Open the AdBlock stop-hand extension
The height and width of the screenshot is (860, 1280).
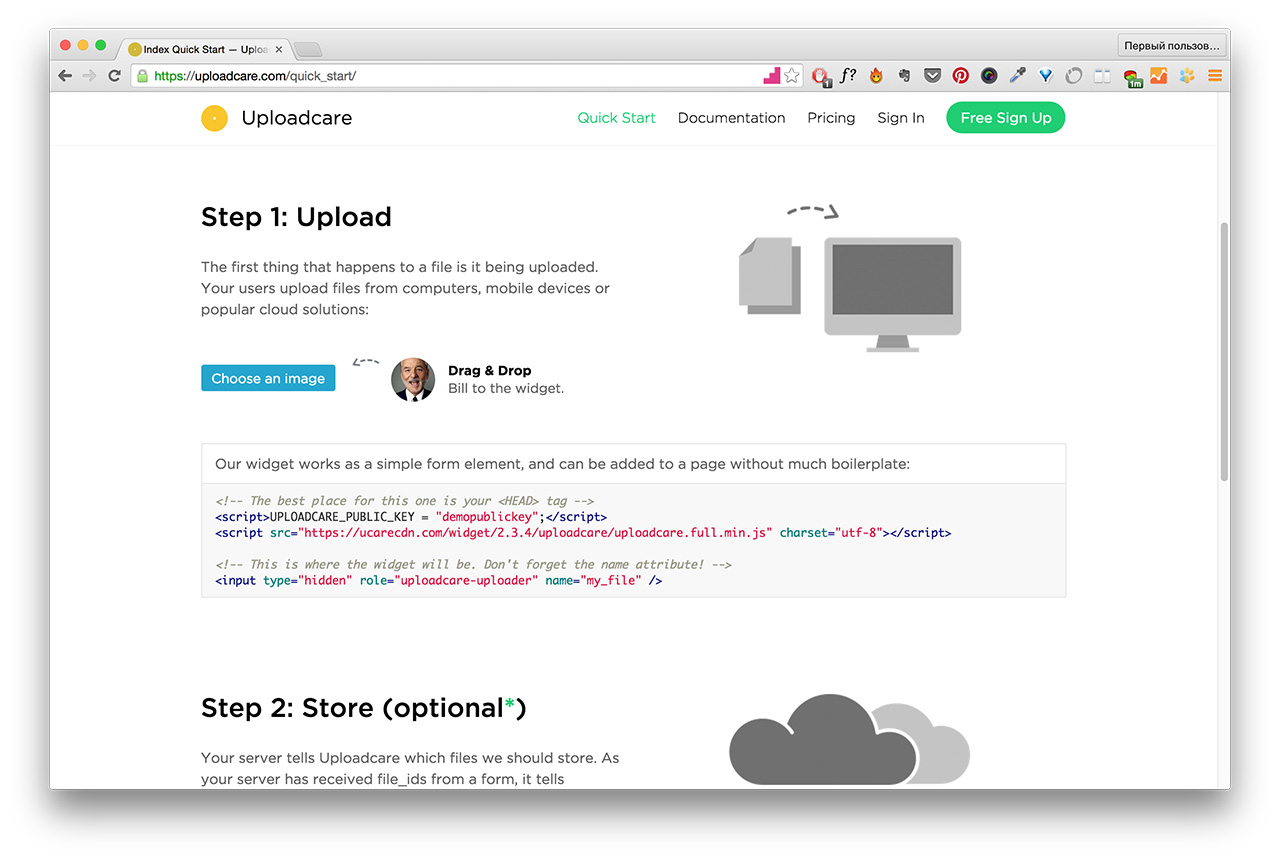pyautogui.click(x=820, y=75)
